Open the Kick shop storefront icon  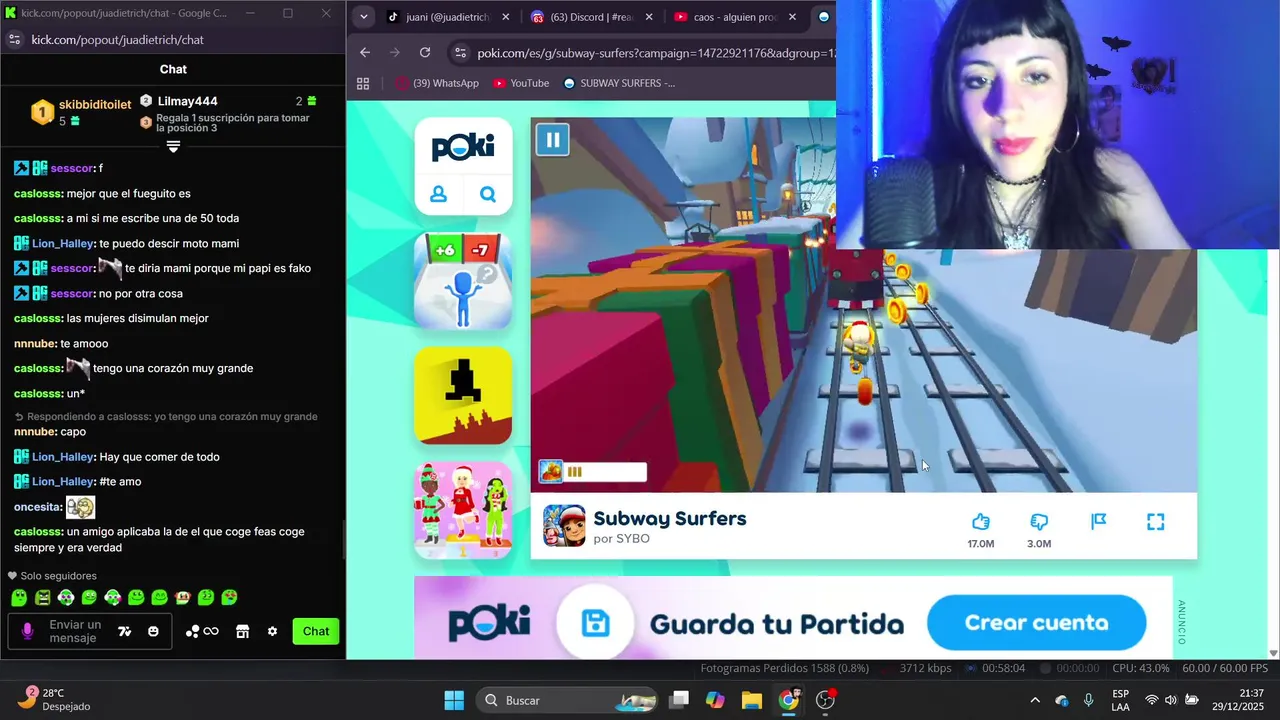coord(242,631)
